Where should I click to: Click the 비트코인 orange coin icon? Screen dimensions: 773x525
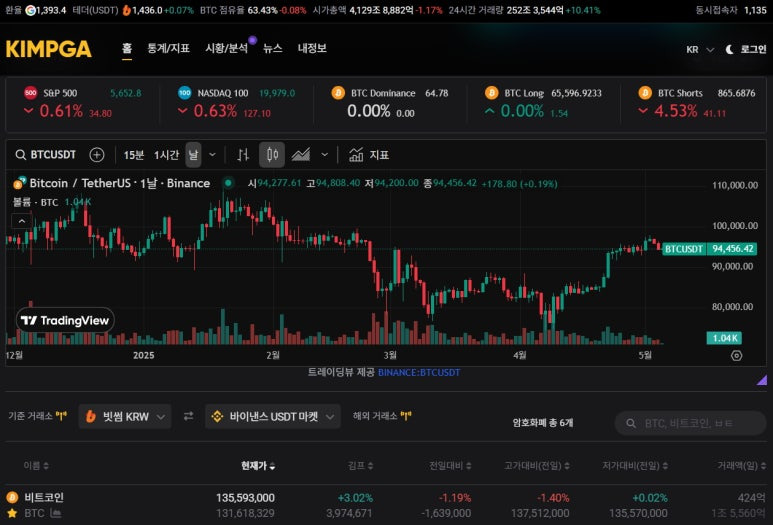tap(12, 497)
